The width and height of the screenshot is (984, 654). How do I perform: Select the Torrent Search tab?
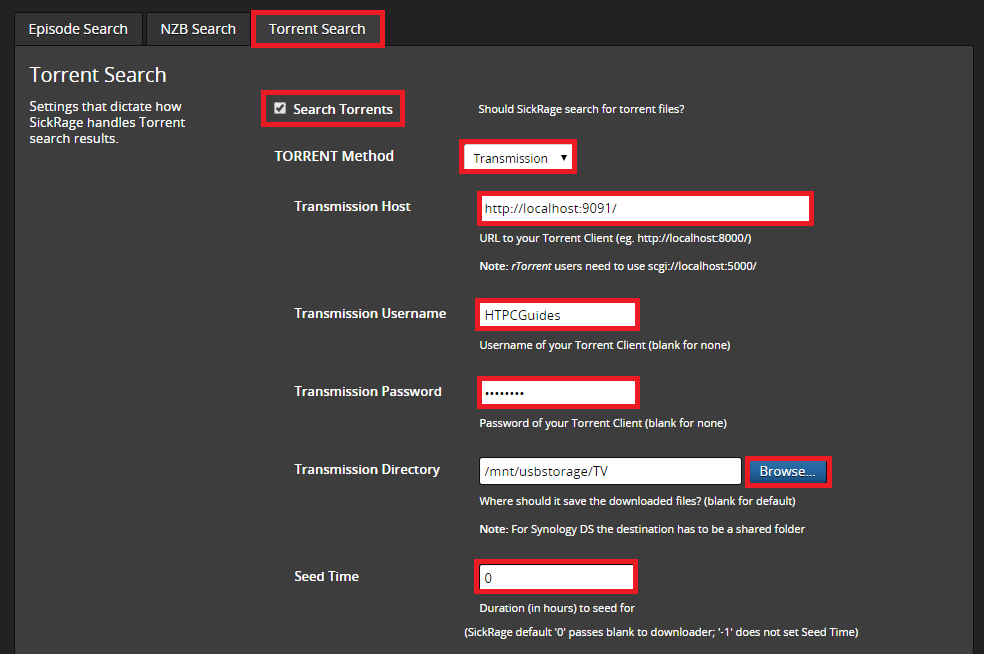pyautogui.click(x=317, y=29)
